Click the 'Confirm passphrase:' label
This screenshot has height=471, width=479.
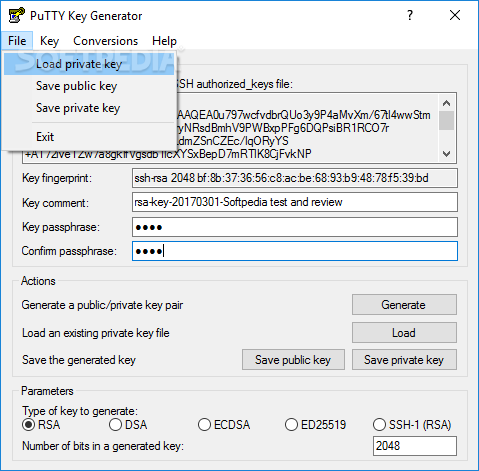coord(69,251)
